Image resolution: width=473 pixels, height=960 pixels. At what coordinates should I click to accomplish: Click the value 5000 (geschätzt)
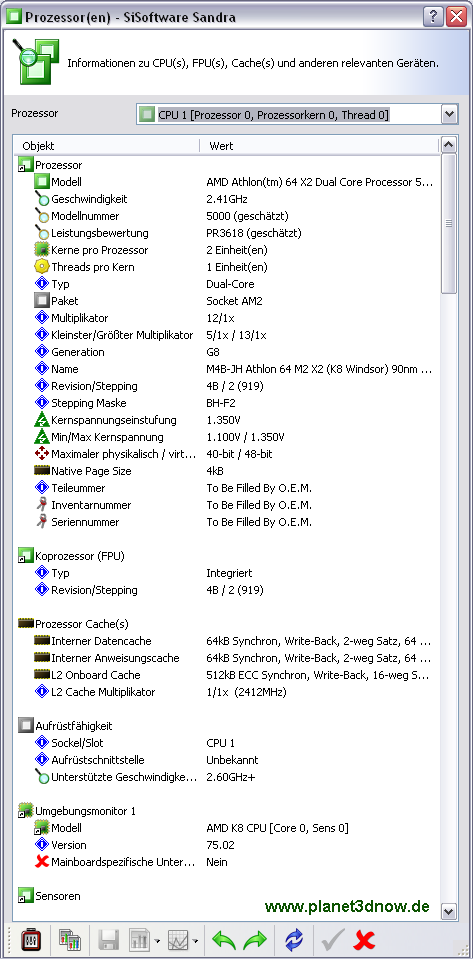(x=247, y=216)
